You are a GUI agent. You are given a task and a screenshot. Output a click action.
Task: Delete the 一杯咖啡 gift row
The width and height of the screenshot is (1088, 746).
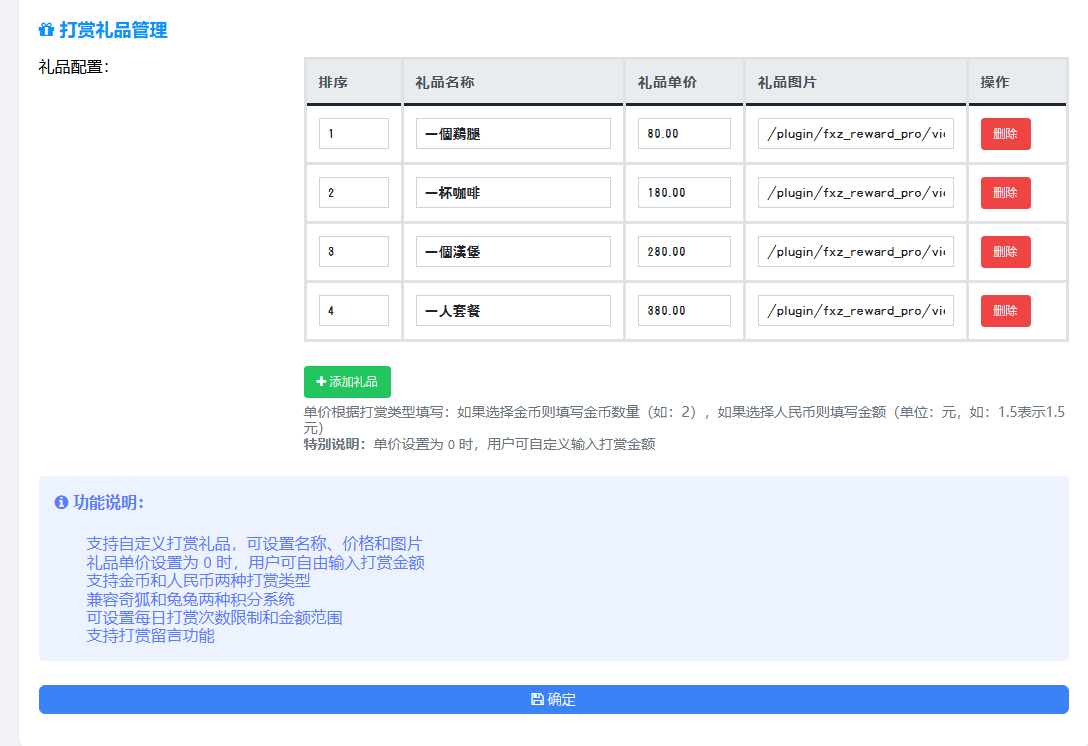point(1005,193)
